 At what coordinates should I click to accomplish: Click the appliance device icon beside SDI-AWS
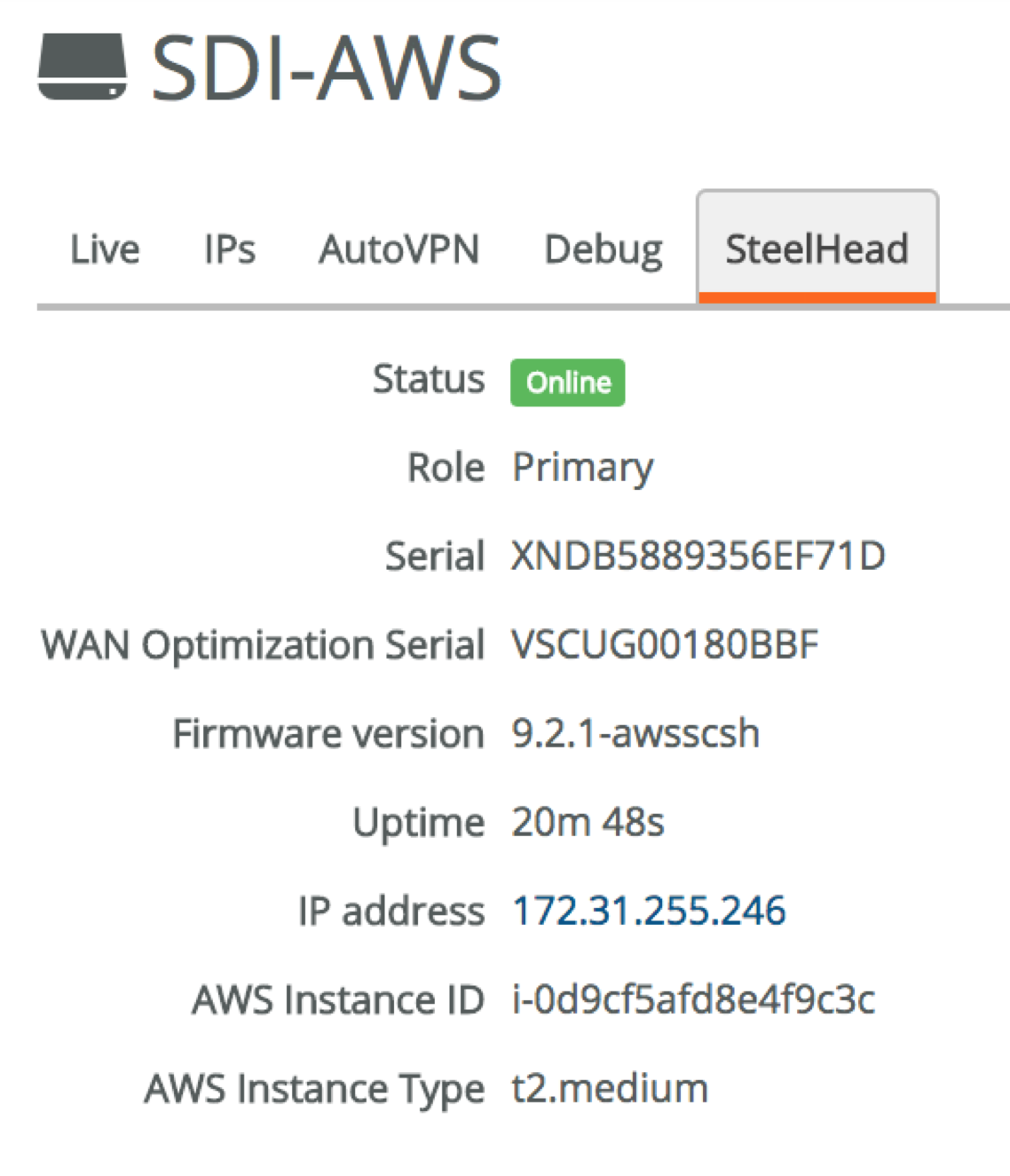click(x=82, y=67)
